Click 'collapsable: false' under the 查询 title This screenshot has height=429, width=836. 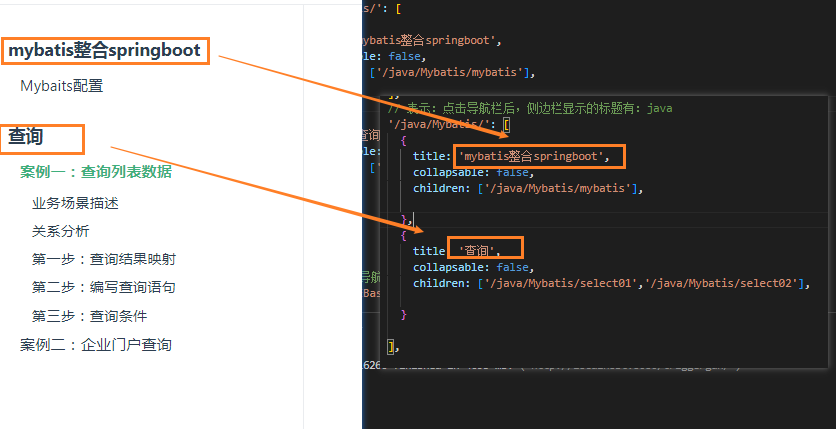click(x=472, y=267)
